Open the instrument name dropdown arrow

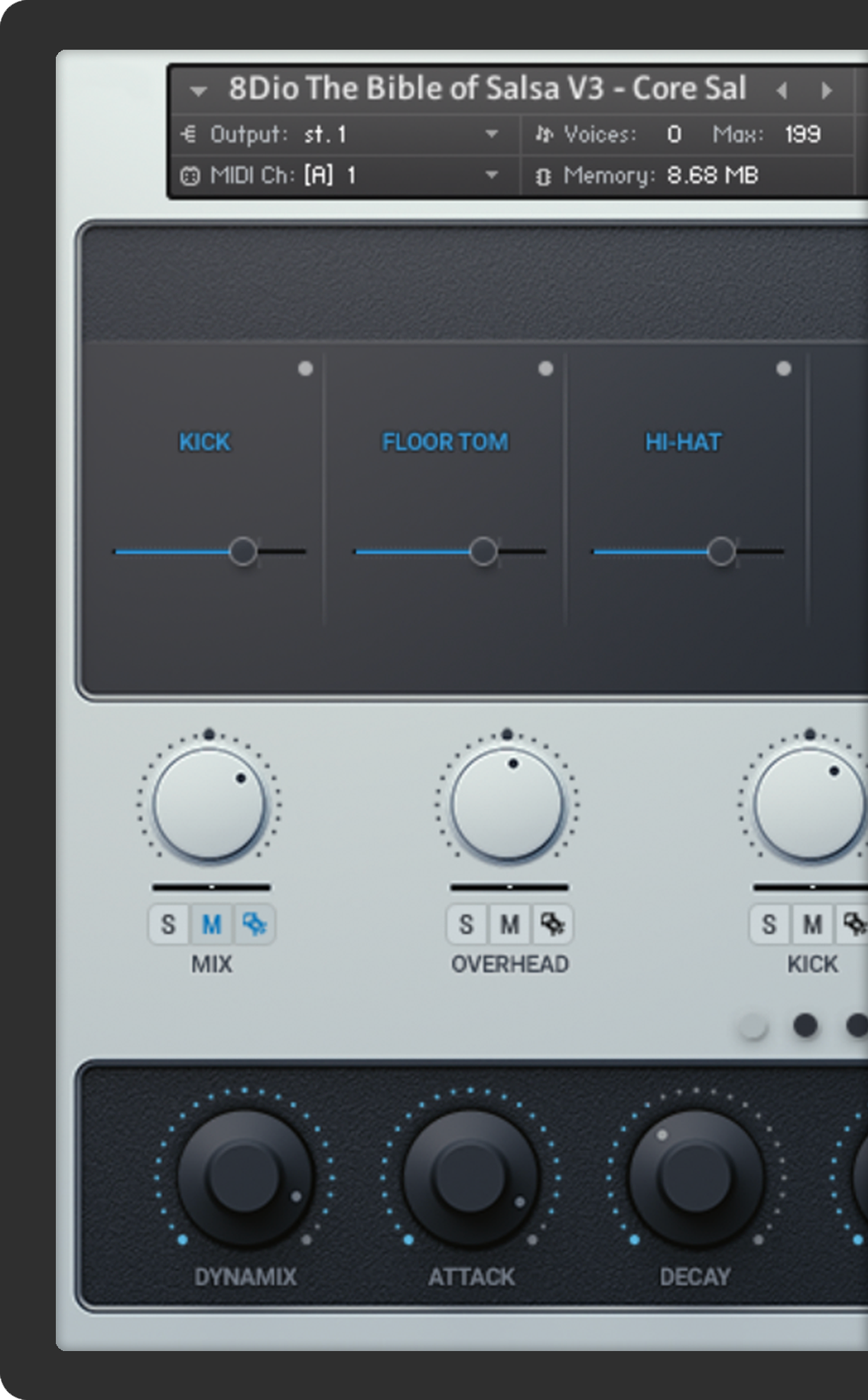[198, 91]
